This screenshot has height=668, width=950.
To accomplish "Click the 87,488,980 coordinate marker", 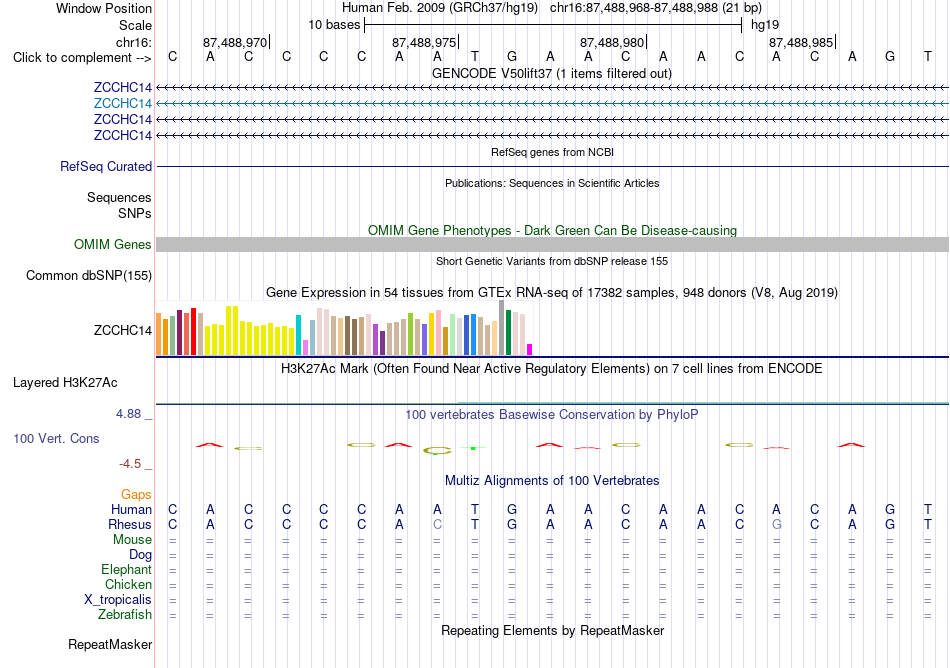I will pyautogui.click(x=612, y=42).
